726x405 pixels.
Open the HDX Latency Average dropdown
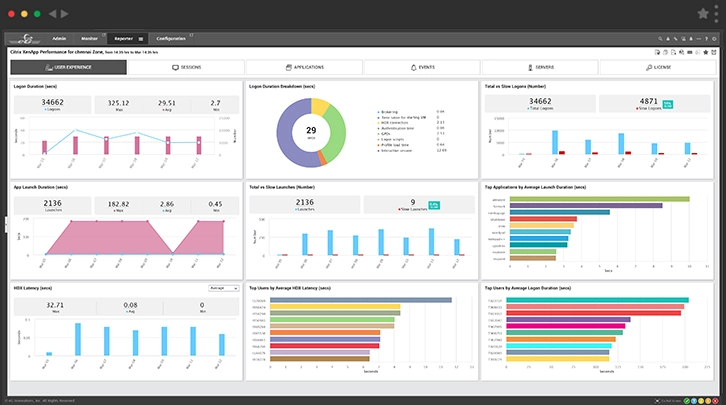224,288
